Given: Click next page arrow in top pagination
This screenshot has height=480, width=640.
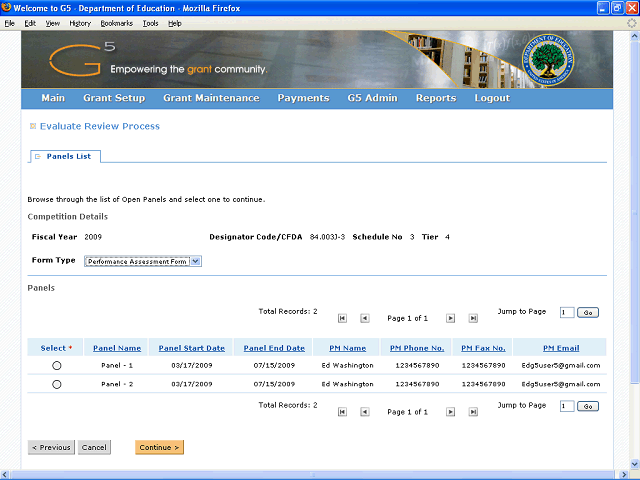Looking at the screenshot, I should click(x=450, y=318).
